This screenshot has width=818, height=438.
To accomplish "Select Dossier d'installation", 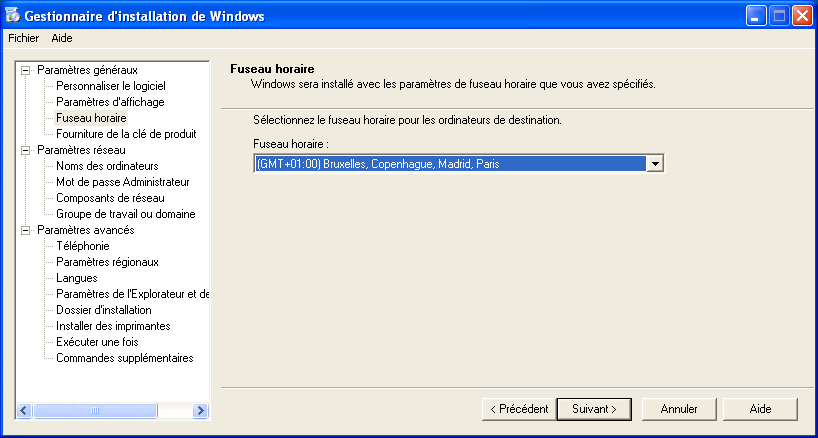I will point(104,310).
